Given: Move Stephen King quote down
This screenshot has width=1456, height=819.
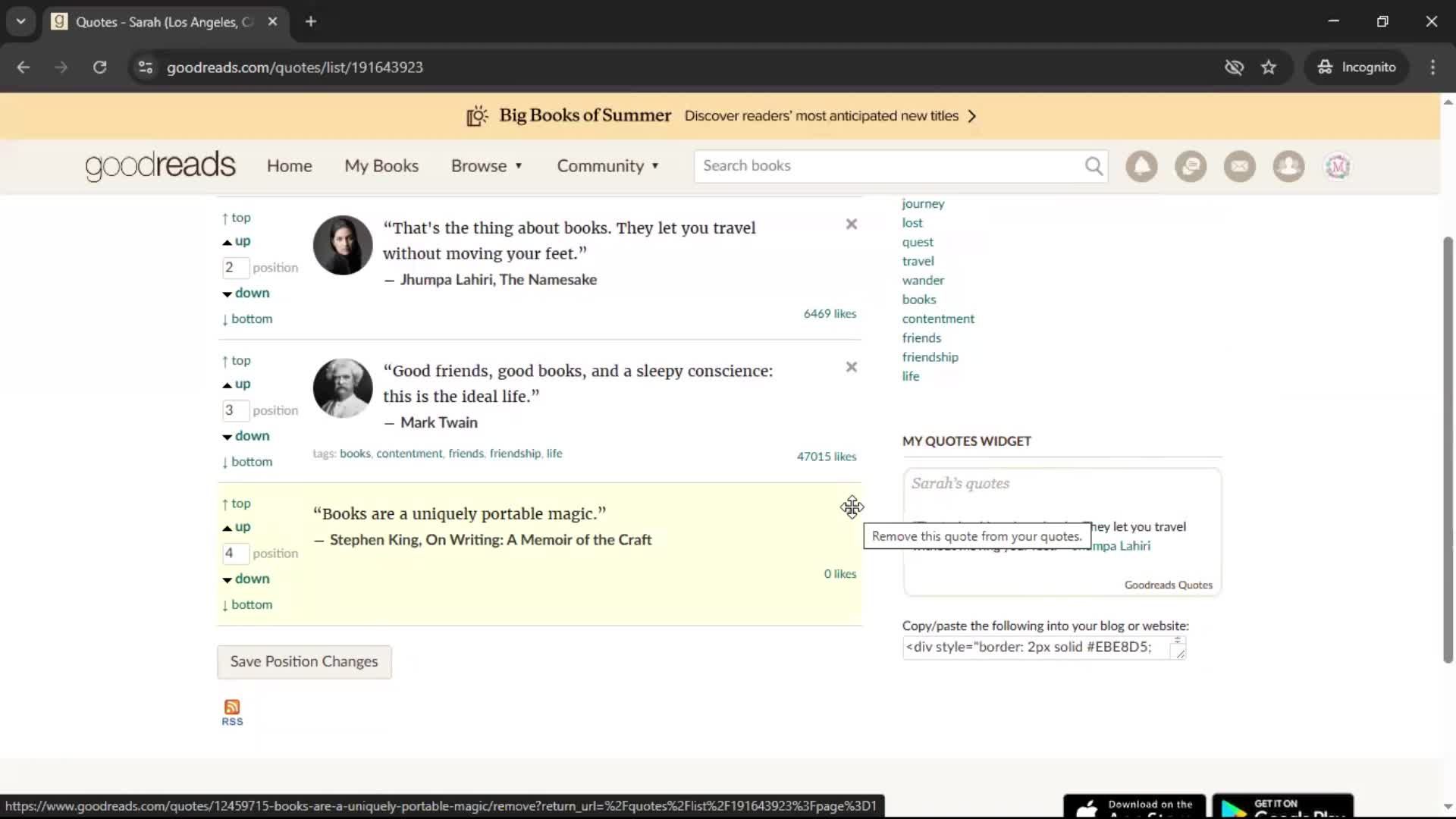Looking at the screenshot, I should pos(246,579).
